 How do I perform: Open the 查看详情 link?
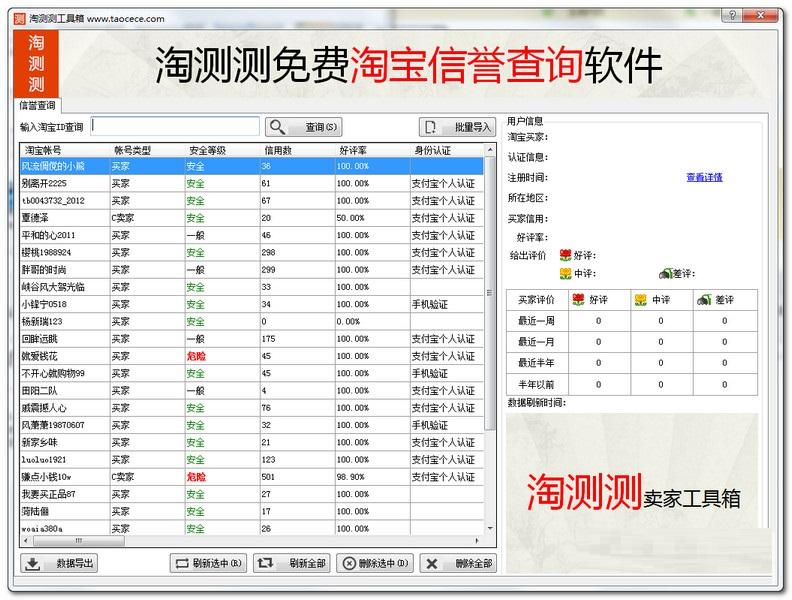pos(704,177)
